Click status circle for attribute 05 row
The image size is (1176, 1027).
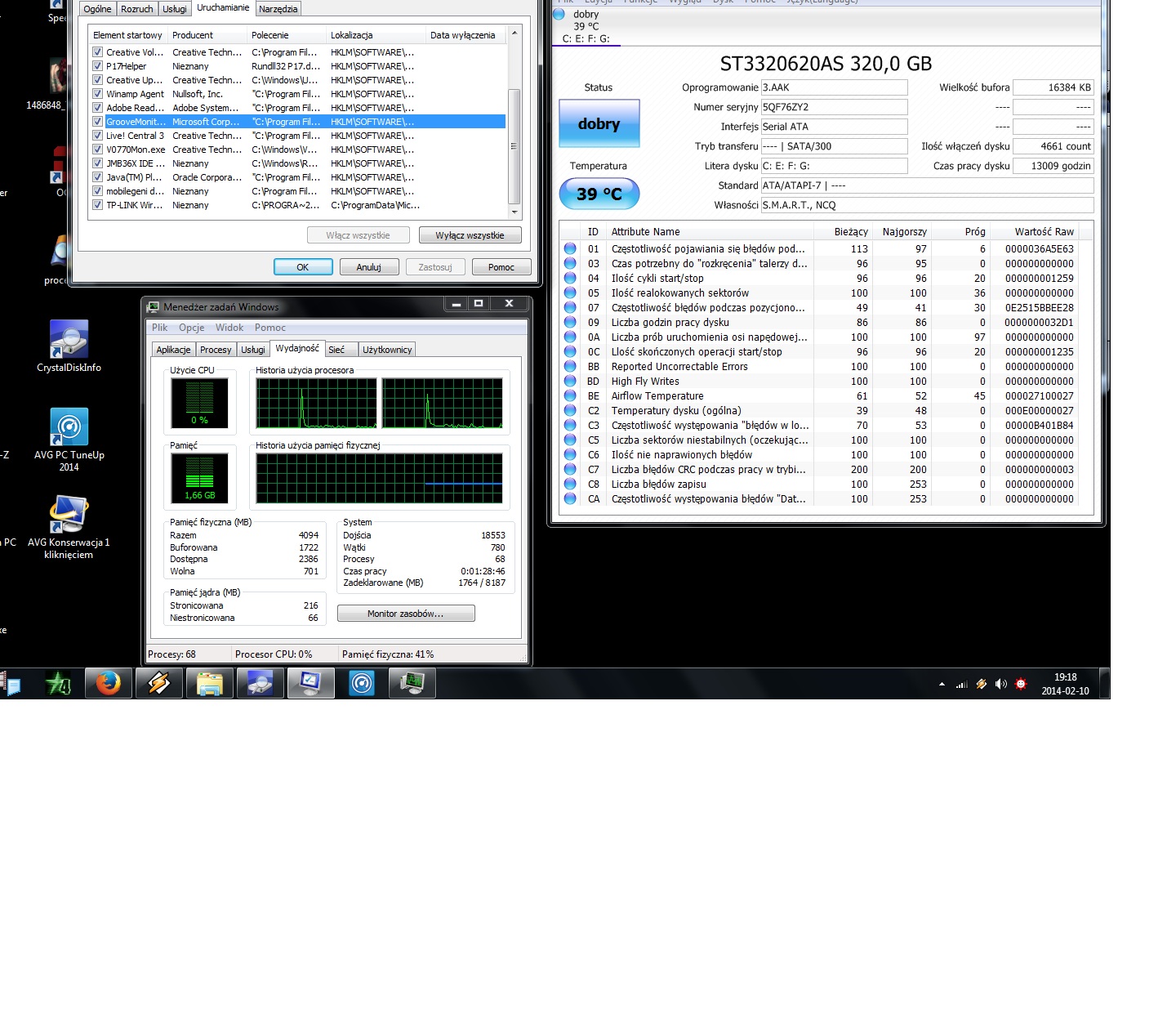click(x=570, y=292)
